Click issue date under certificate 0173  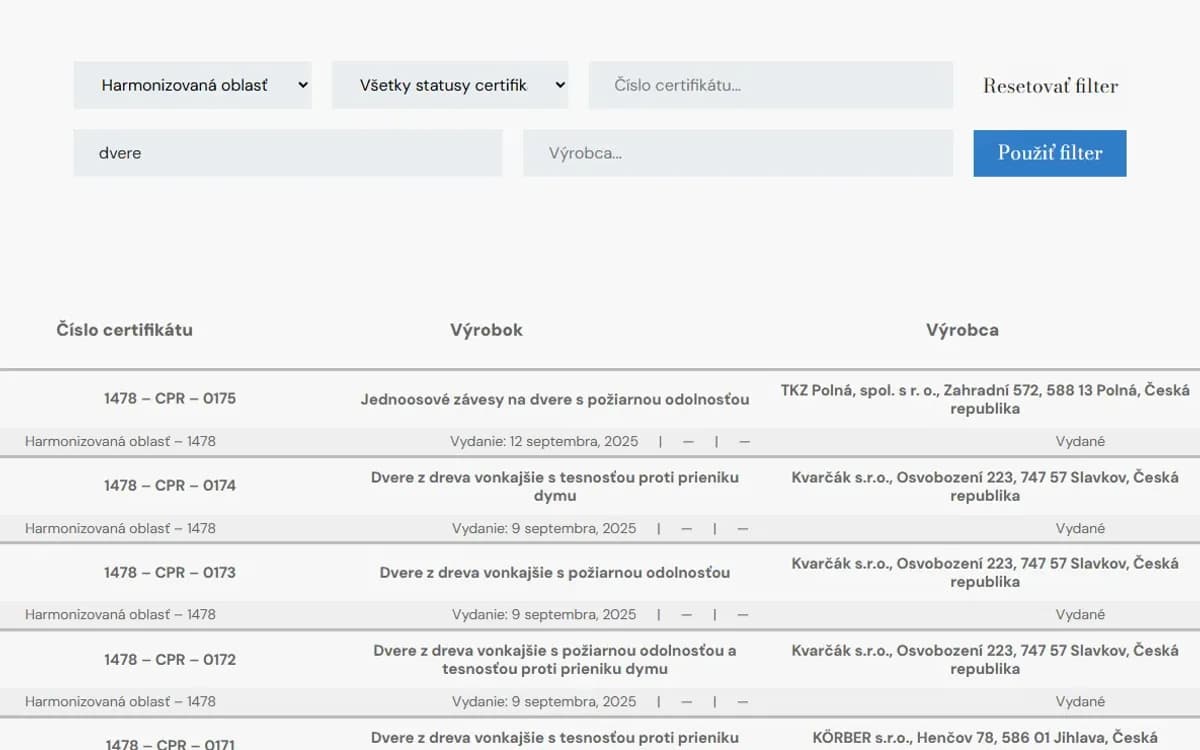coord(544,614)
